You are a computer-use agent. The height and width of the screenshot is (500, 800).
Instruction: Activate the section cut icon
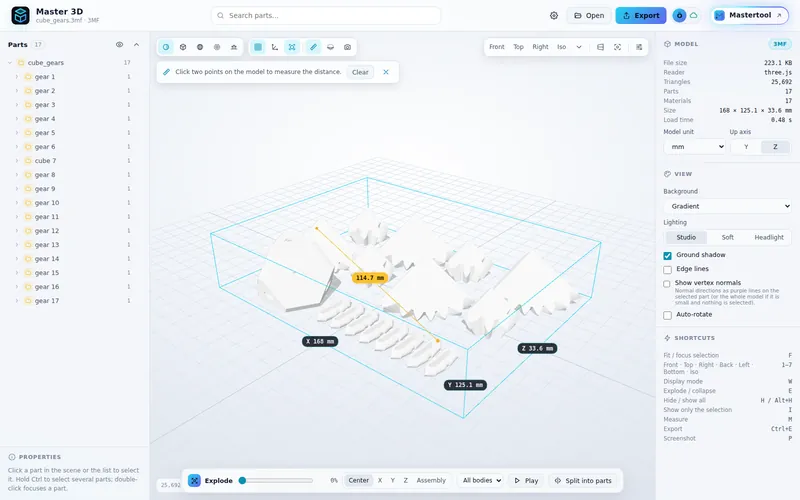[331, 47]
